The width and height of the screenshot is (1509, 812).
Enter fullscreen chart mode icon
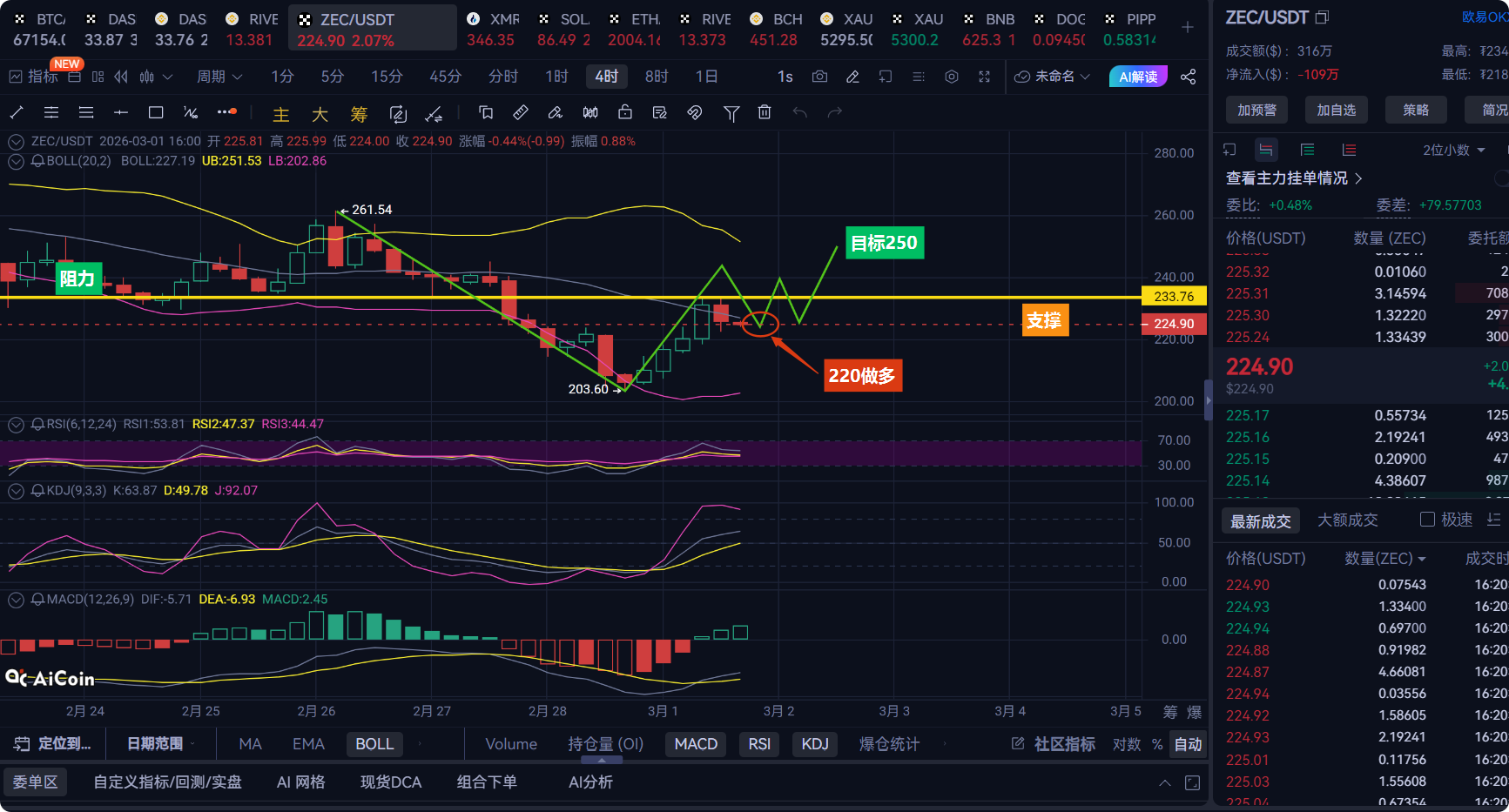(x=984, y=77)
